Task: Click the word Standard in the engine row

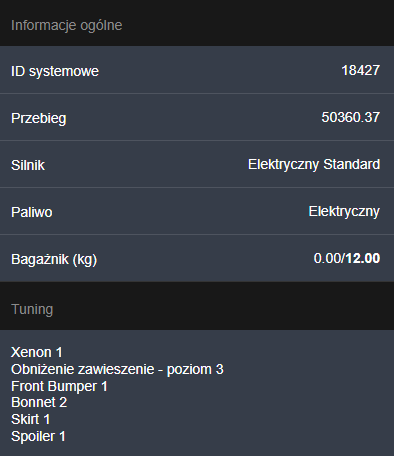Action: pos(352,164)
